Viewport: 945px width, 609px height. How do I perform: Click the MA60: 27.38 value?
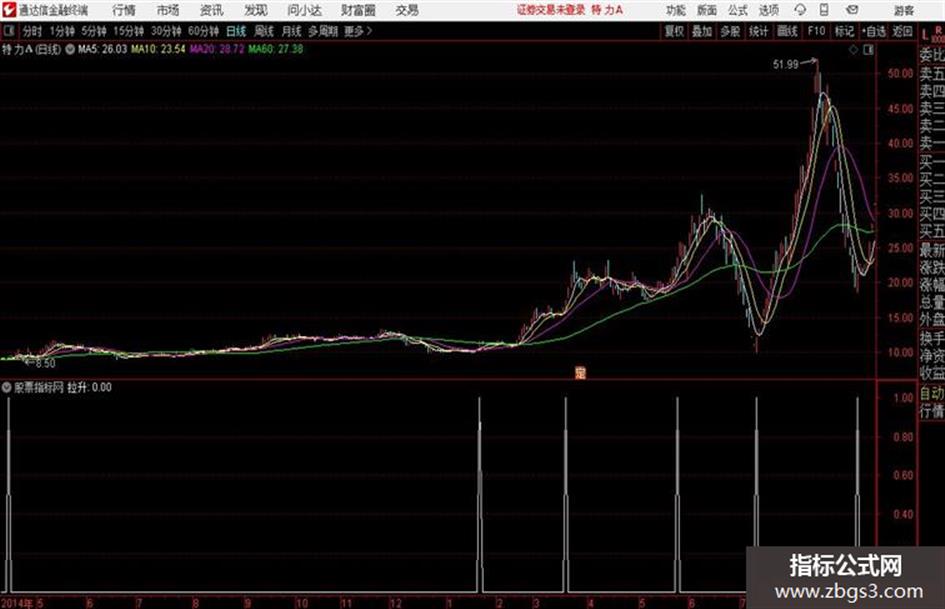(x=276, y=49)
